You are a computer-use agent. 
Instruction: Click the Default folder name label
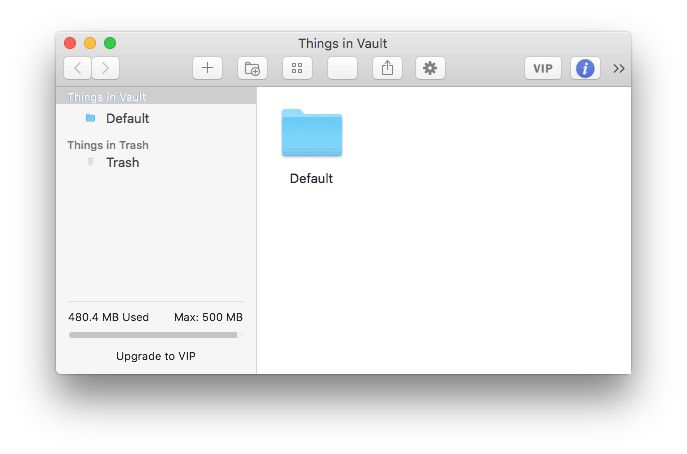311,179
